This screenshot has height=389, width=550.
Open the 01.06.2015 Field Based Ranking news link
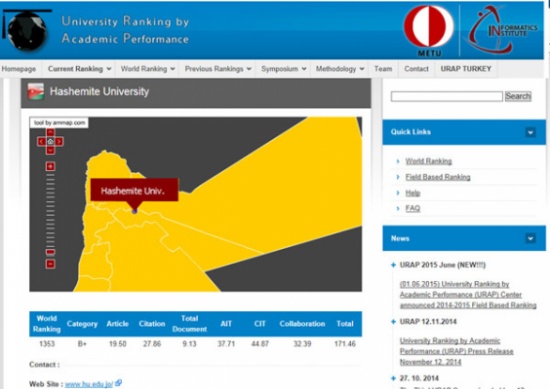point(468,295)
